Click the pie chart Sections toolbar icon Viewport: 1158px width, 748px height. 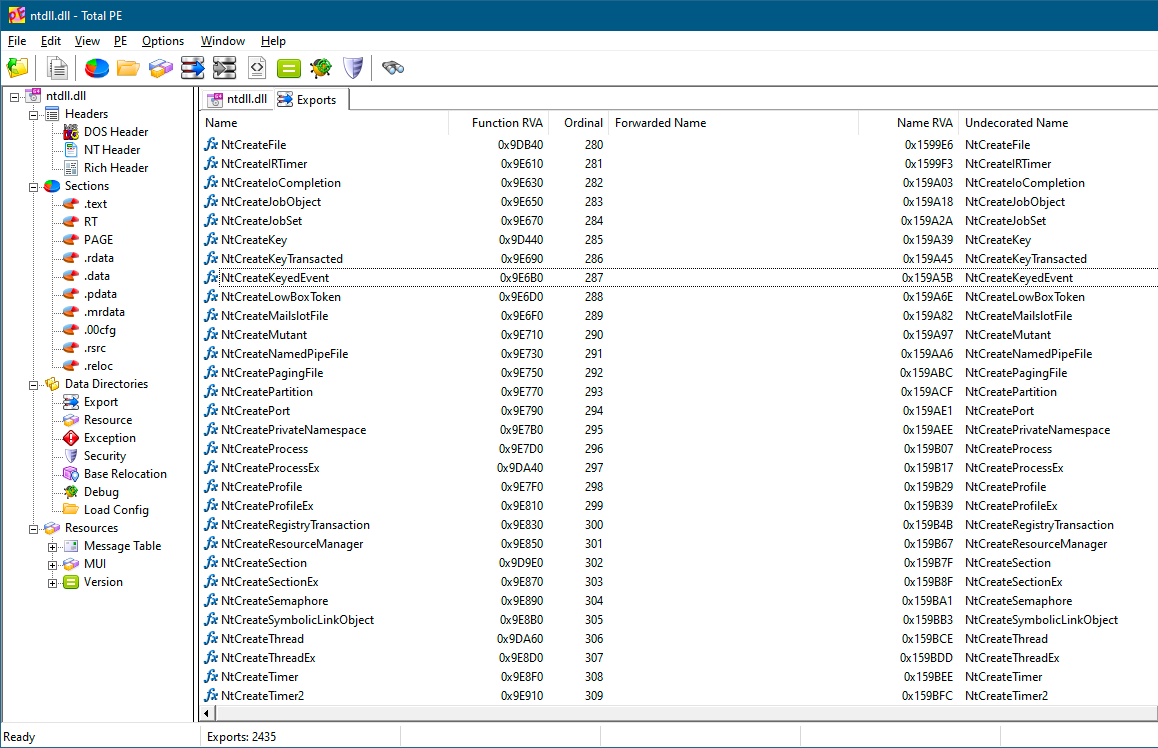pyautogui.click(x=97, y=68)
